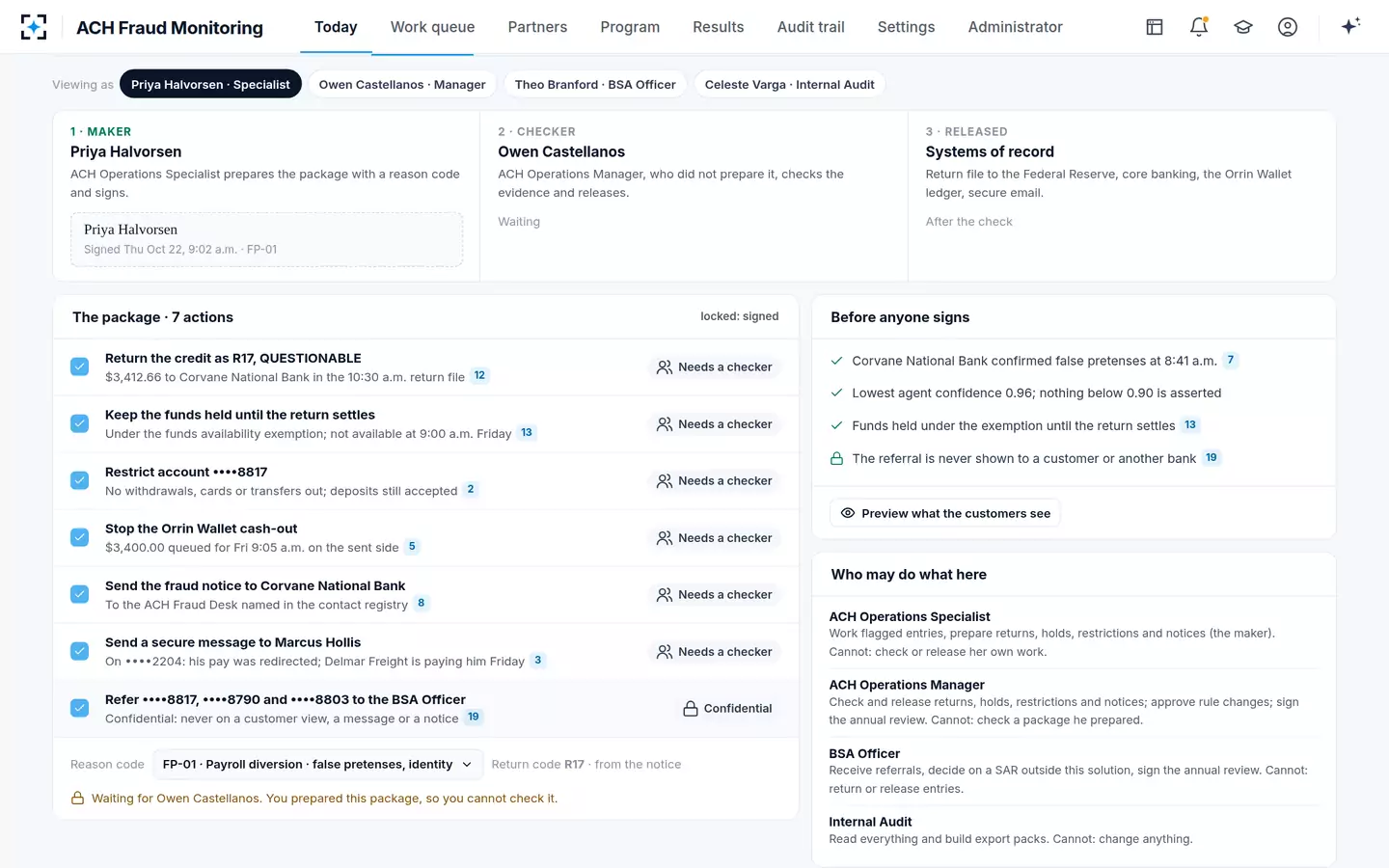The height and width of the screenshot is (868, 1389).
Task: Click evidence badge 13 beside Funds held under exemption
Action: 1190,424
